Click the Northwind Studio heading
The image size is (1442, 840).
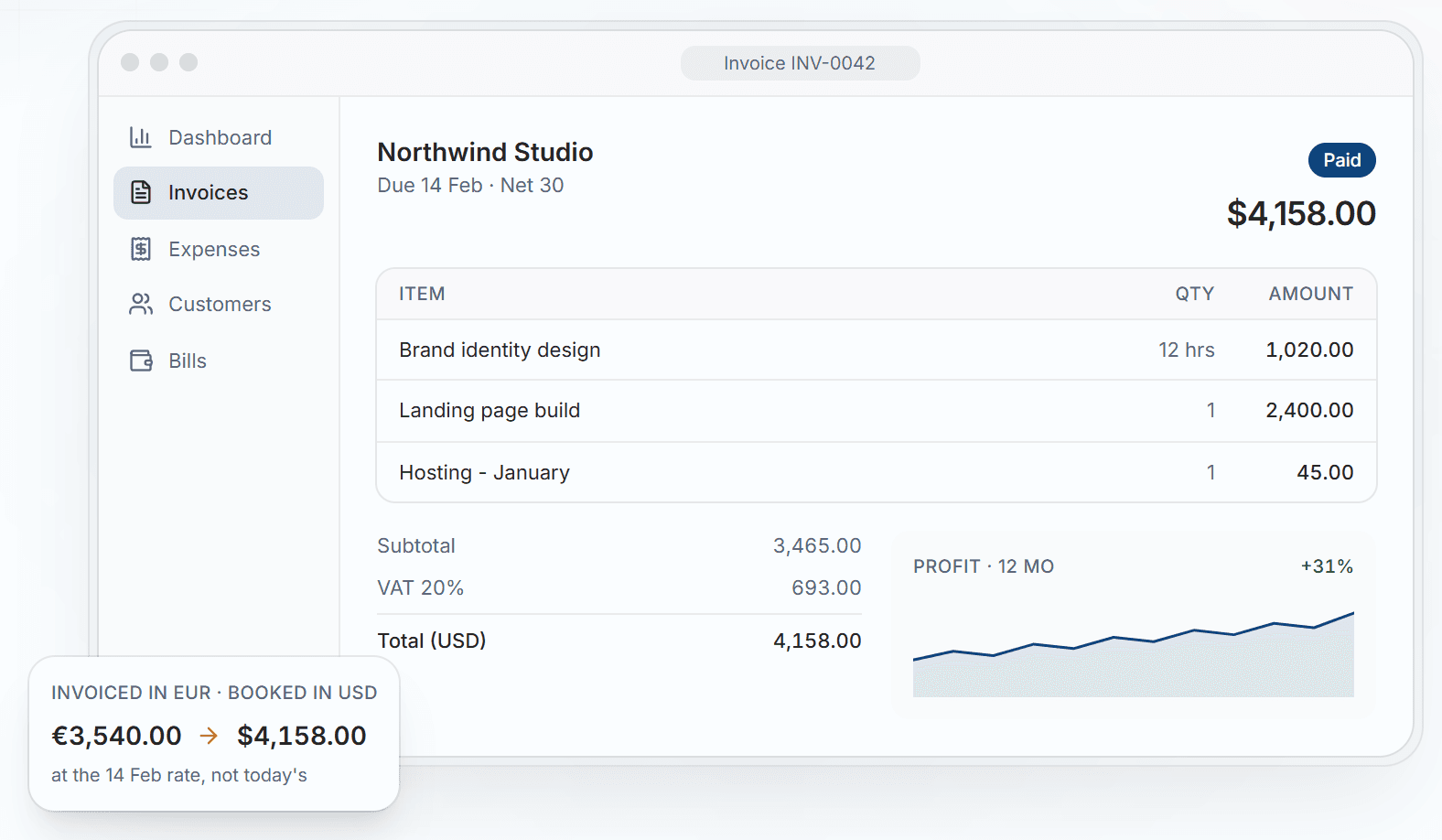pyautogui.click(x=485, y=152)
